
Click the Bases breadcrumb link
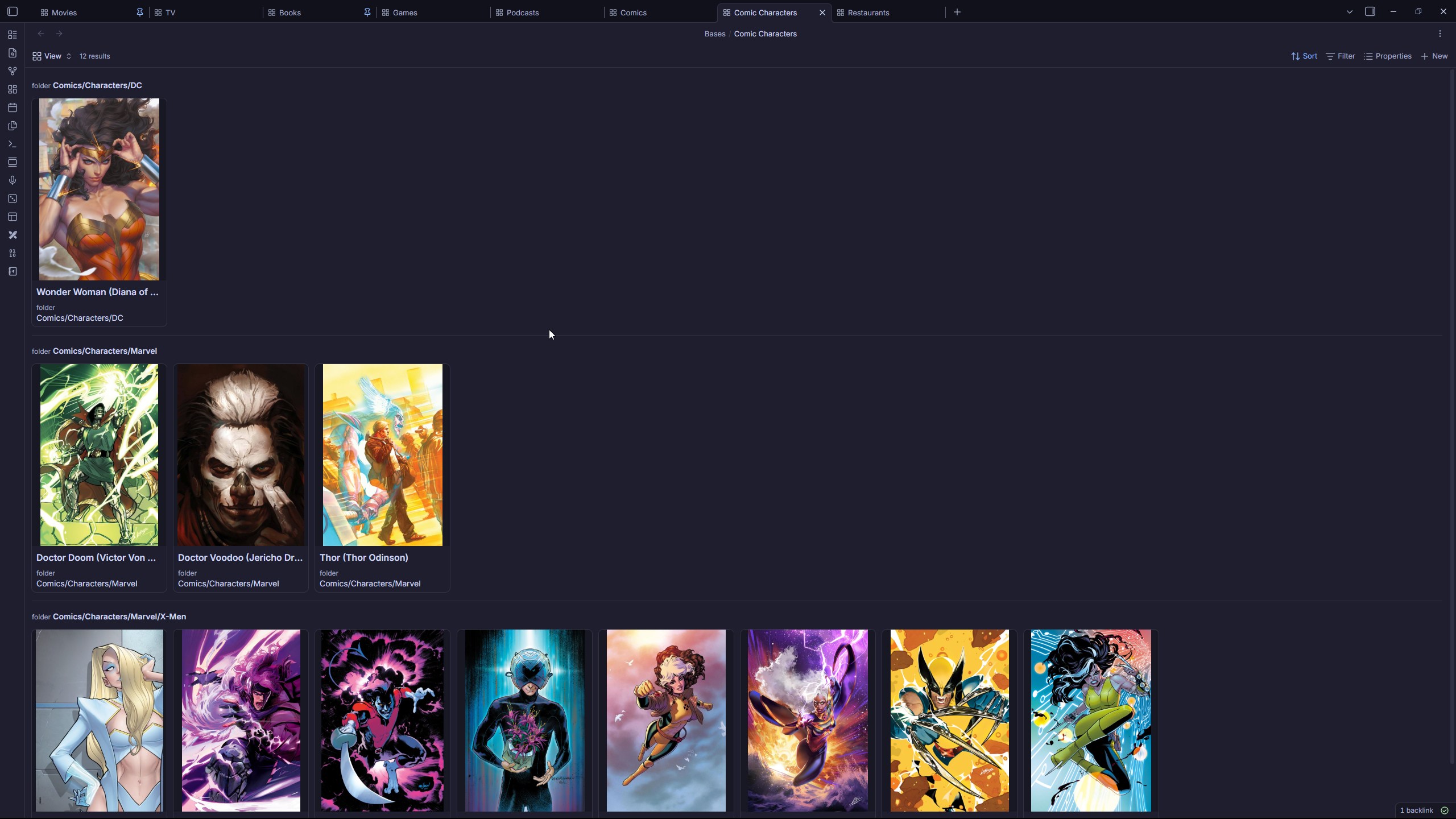pyautogui.click(x=715, y=34)
